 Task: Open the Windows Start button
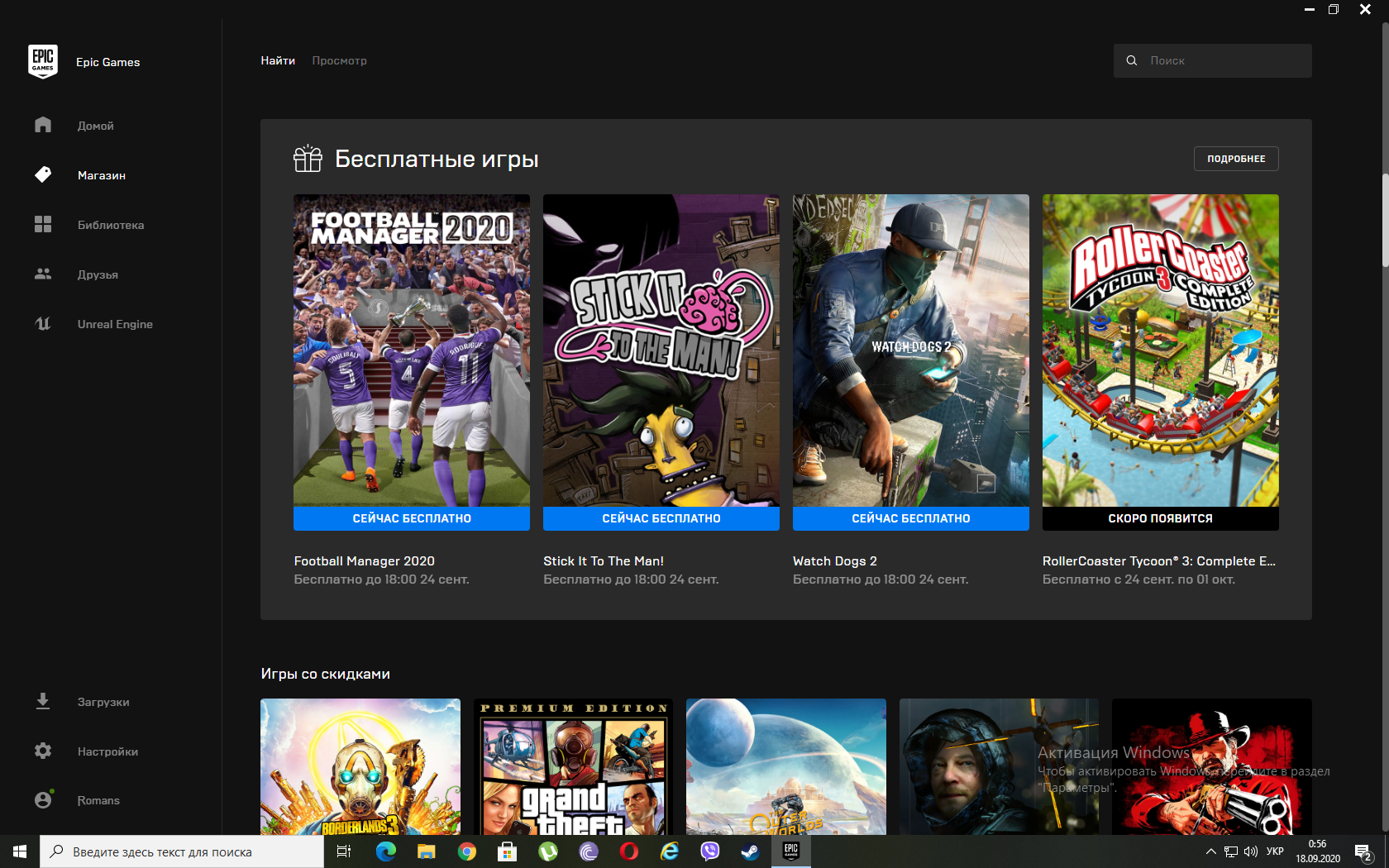pos(20,851)
